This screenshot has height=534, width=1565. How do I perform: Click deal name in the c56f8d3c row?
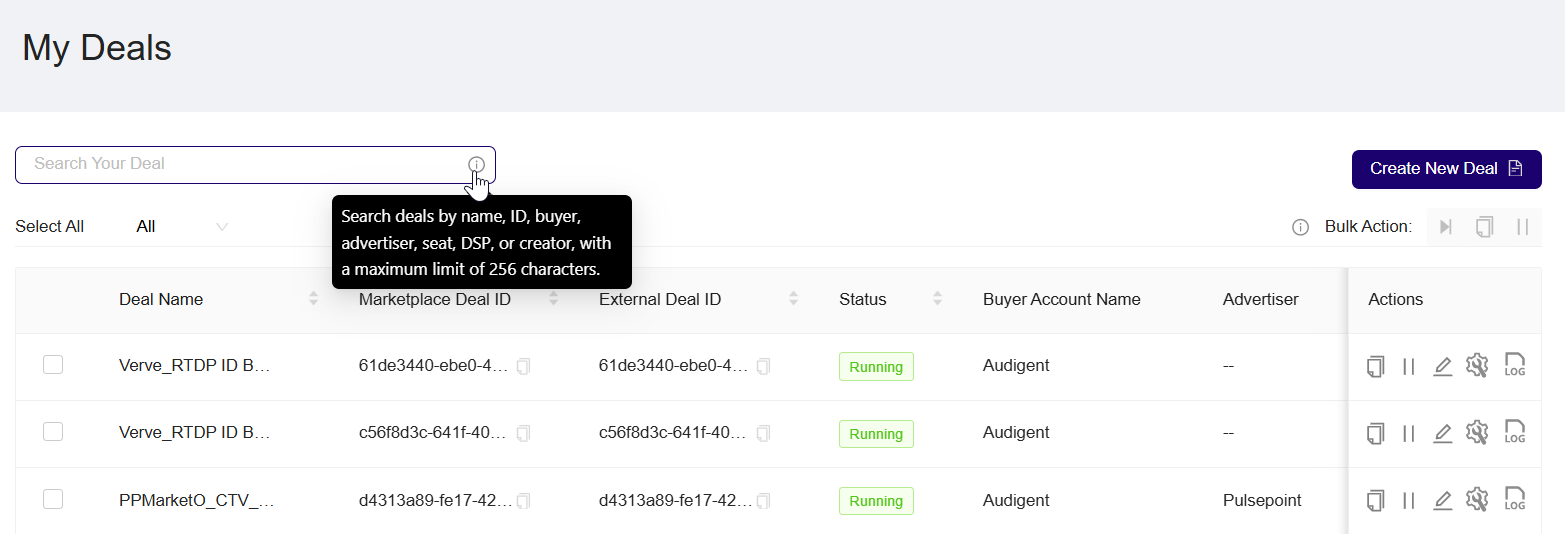click(195, 433)
